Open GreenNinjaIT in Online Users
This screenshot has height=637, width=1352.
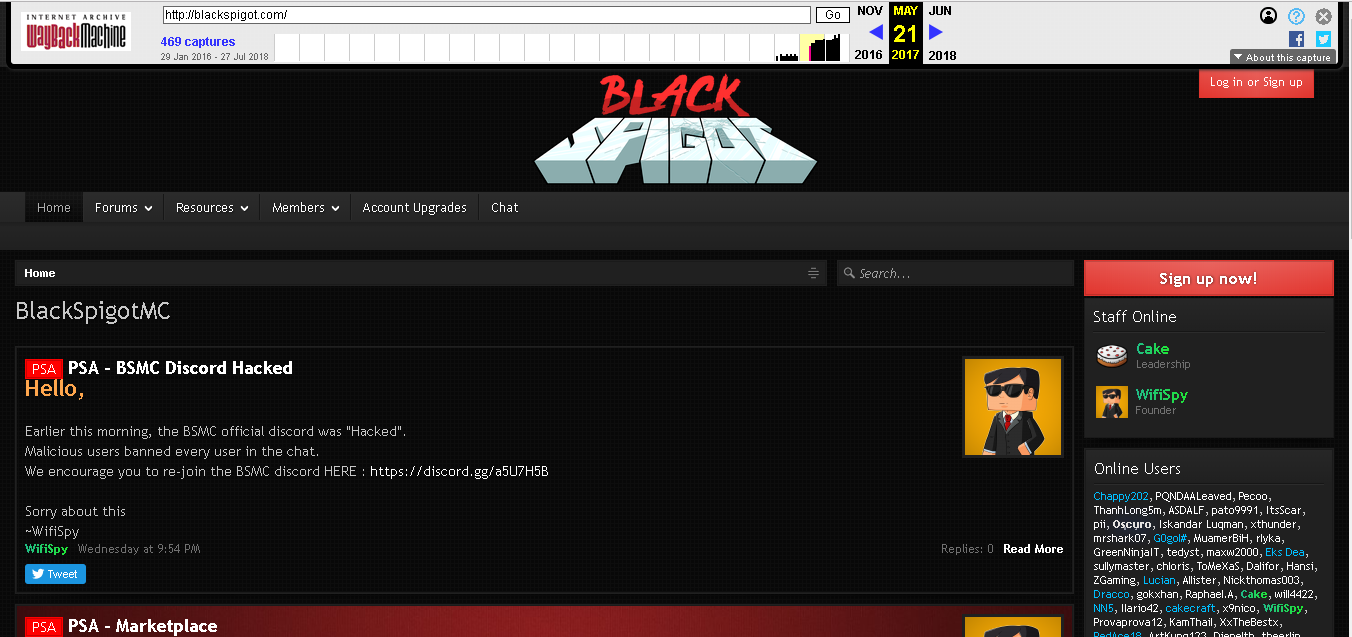click(1127, 552)
